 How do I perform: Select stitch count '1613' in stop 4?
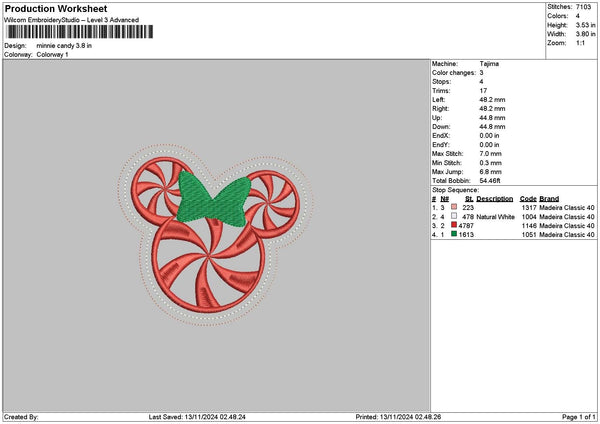click(466, 235)
